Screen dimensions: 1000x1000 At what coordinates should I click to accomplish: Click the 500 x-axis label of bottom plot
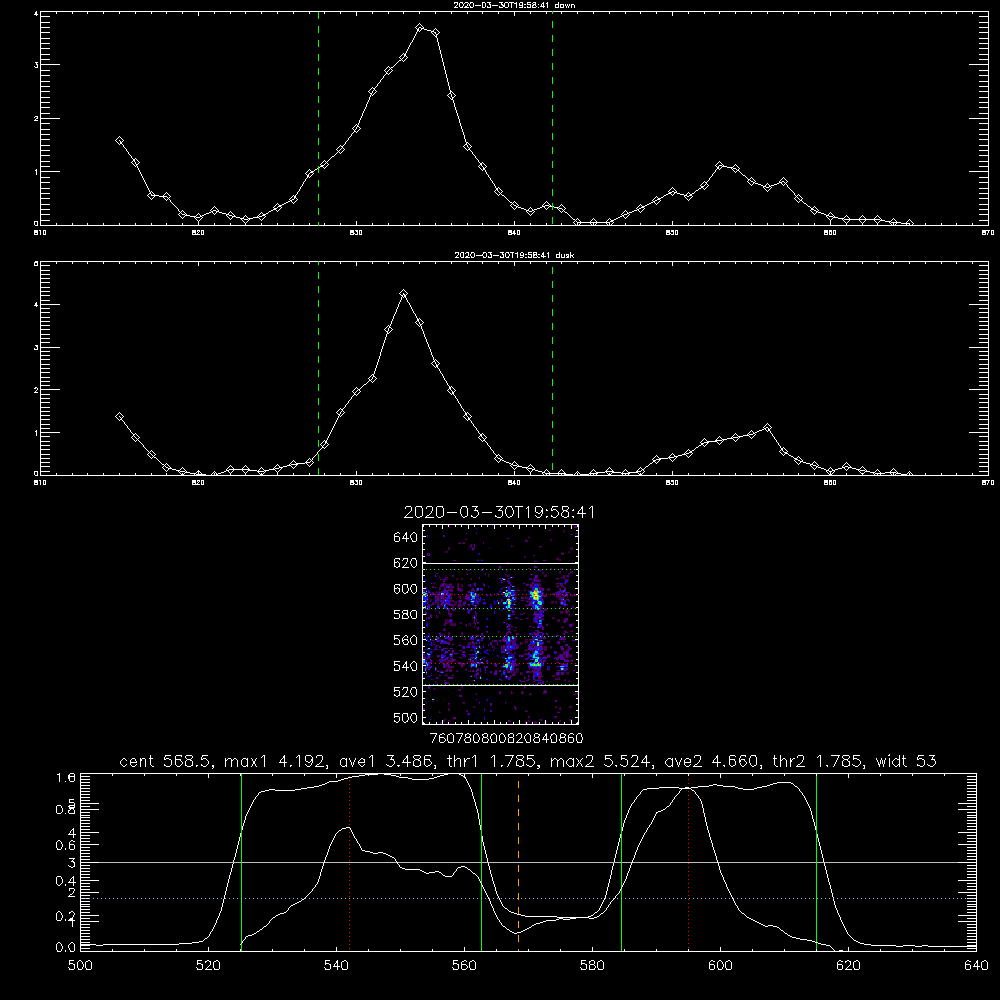(x=80, y=966)
